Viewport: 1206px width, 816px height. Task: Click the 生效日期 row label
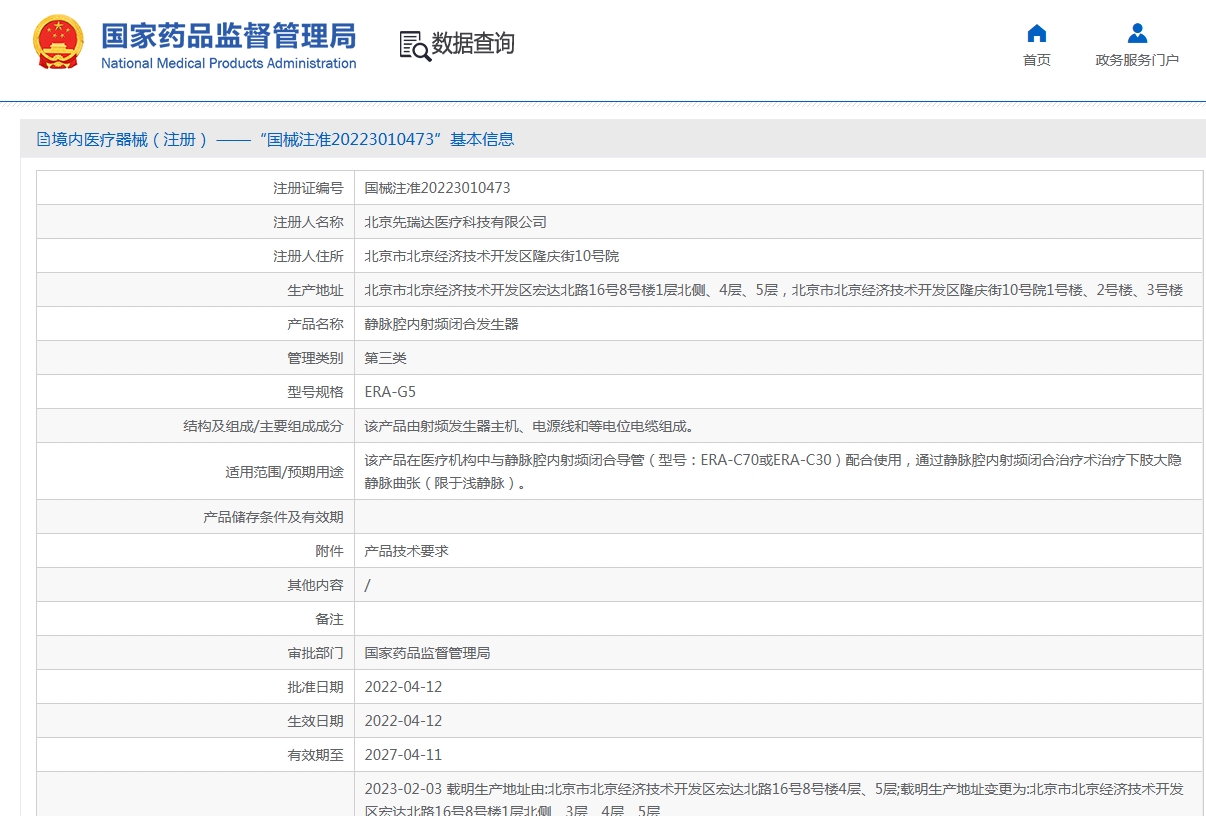tap(315, 721)
